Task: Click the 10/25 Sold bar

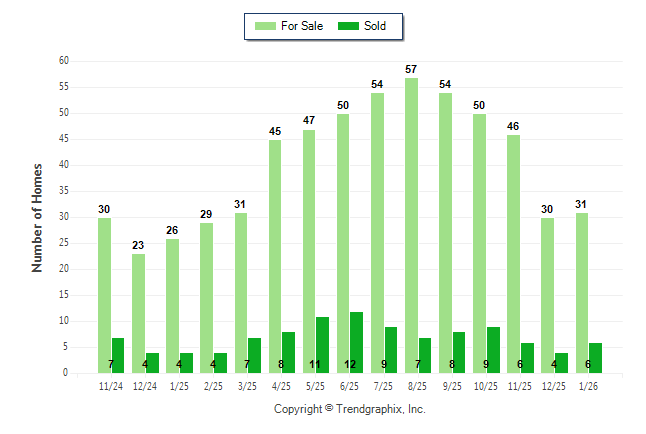Action: click(x=493, y=350)
